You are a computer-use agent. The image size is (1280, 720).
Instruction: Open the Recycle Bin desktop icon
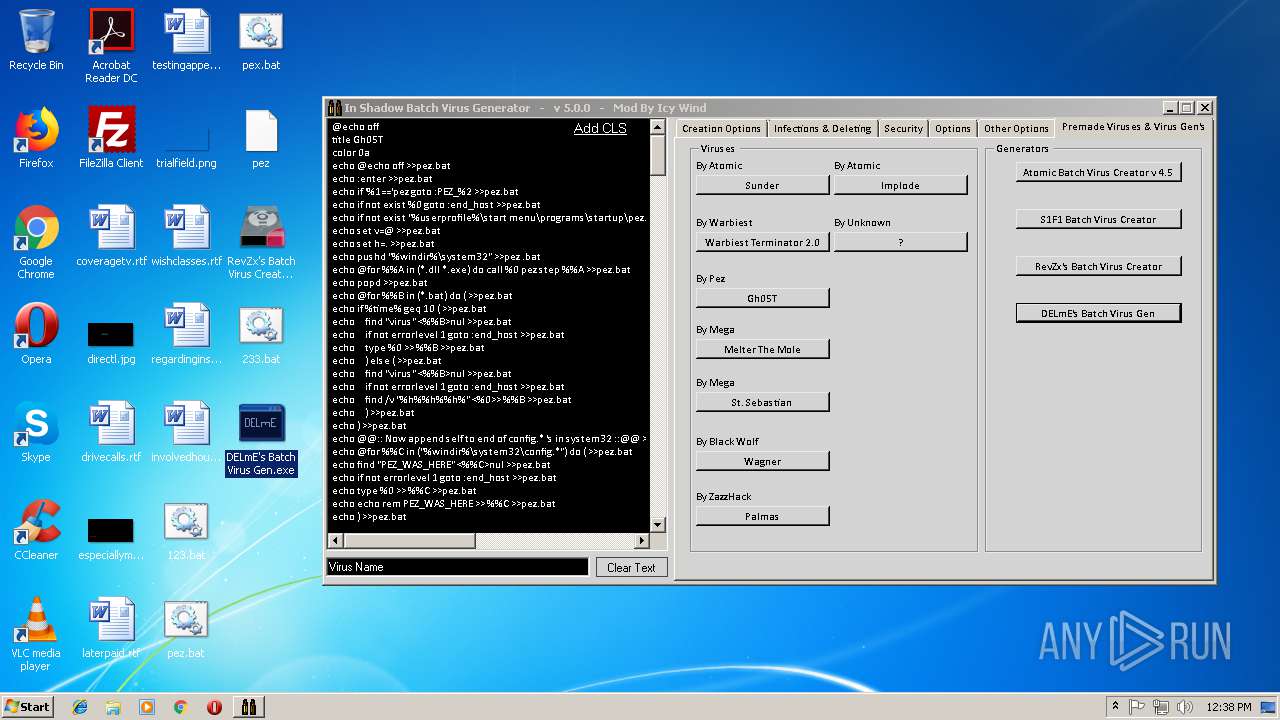36,40
